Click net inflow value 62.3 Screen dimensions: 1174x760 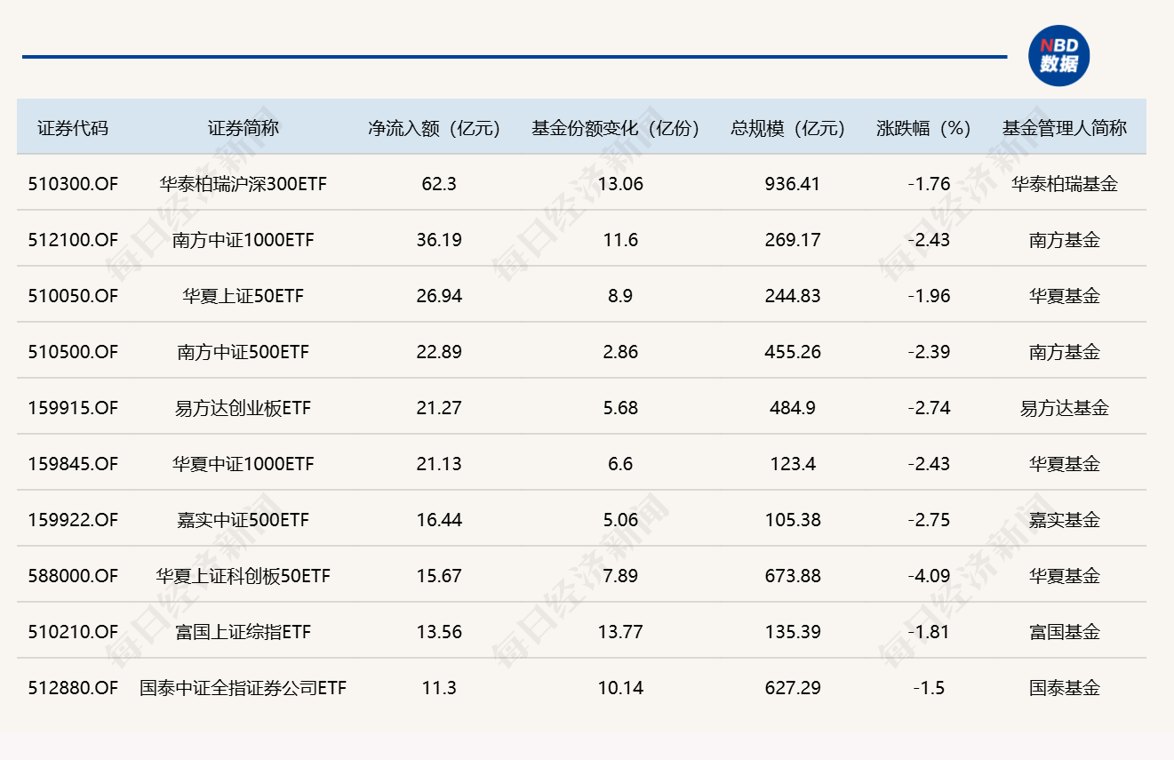point(439,183)
